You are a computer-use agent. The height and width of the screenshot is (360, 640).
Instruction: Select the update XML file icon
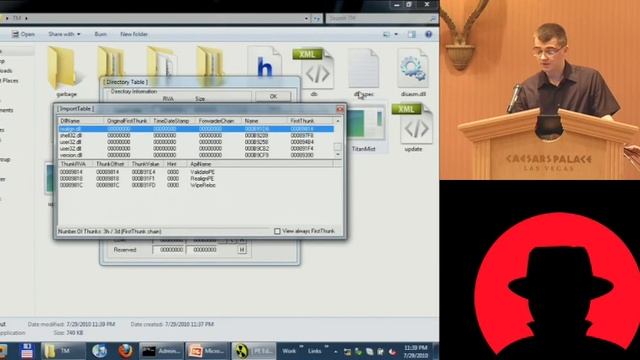click(412, 124)
